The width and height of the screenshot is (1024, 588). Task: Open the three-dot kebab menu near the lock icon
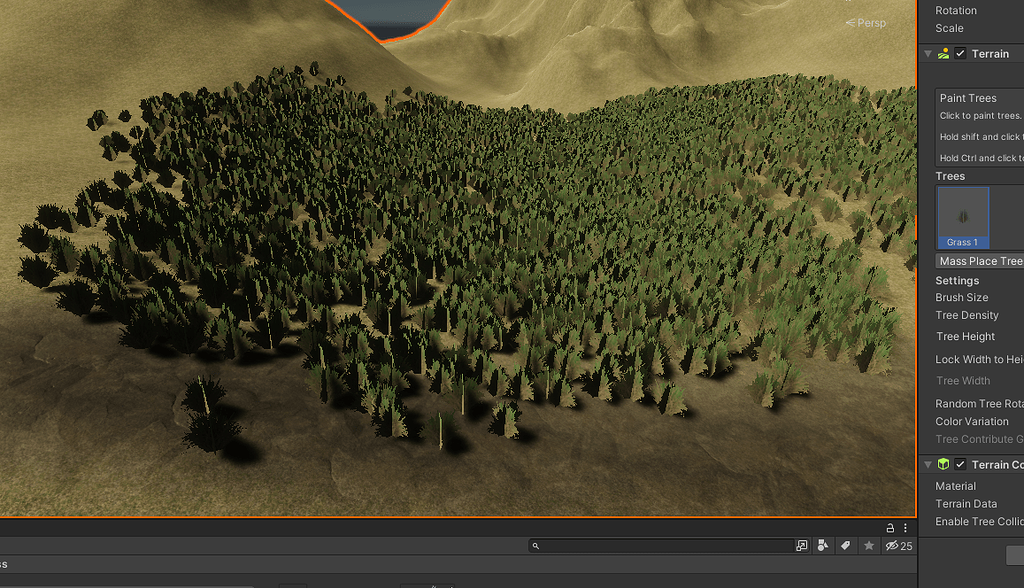pos(905,527)
